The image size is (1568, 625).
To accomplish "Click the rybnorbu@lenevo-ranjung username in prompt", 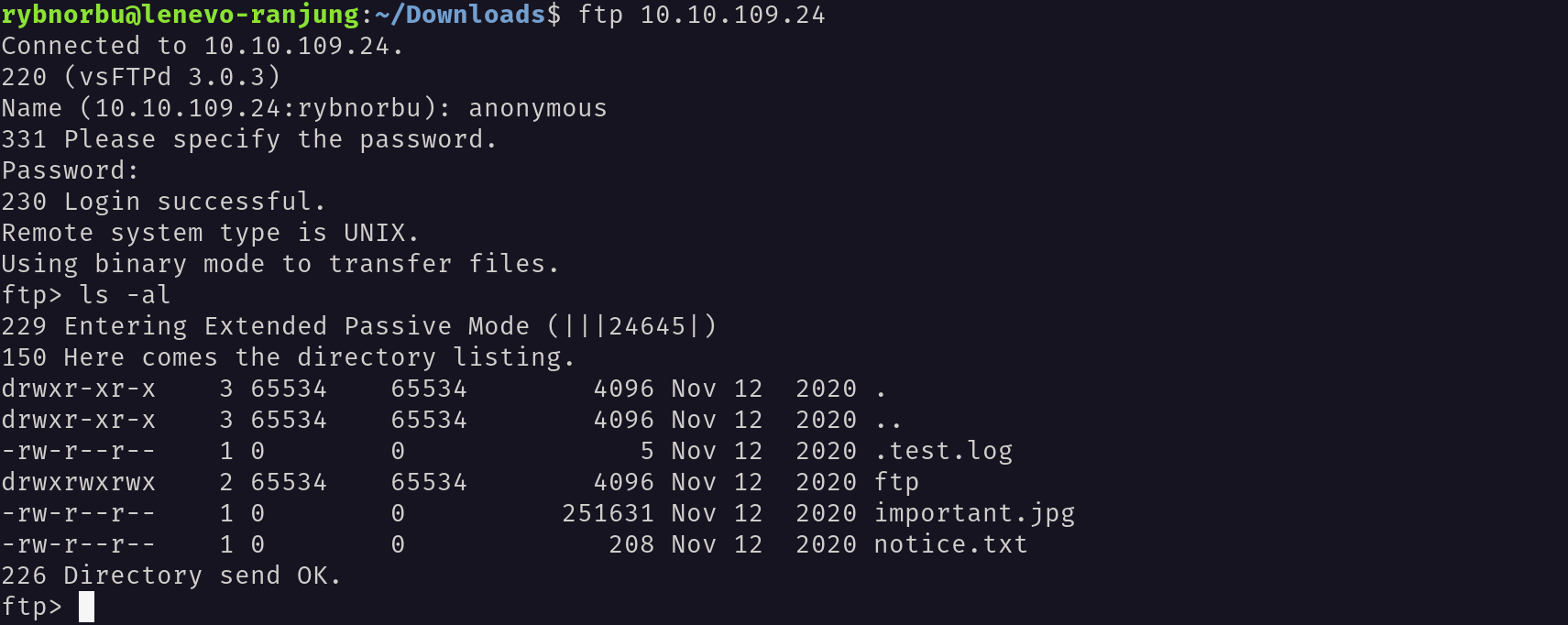I will pos(181,16).
